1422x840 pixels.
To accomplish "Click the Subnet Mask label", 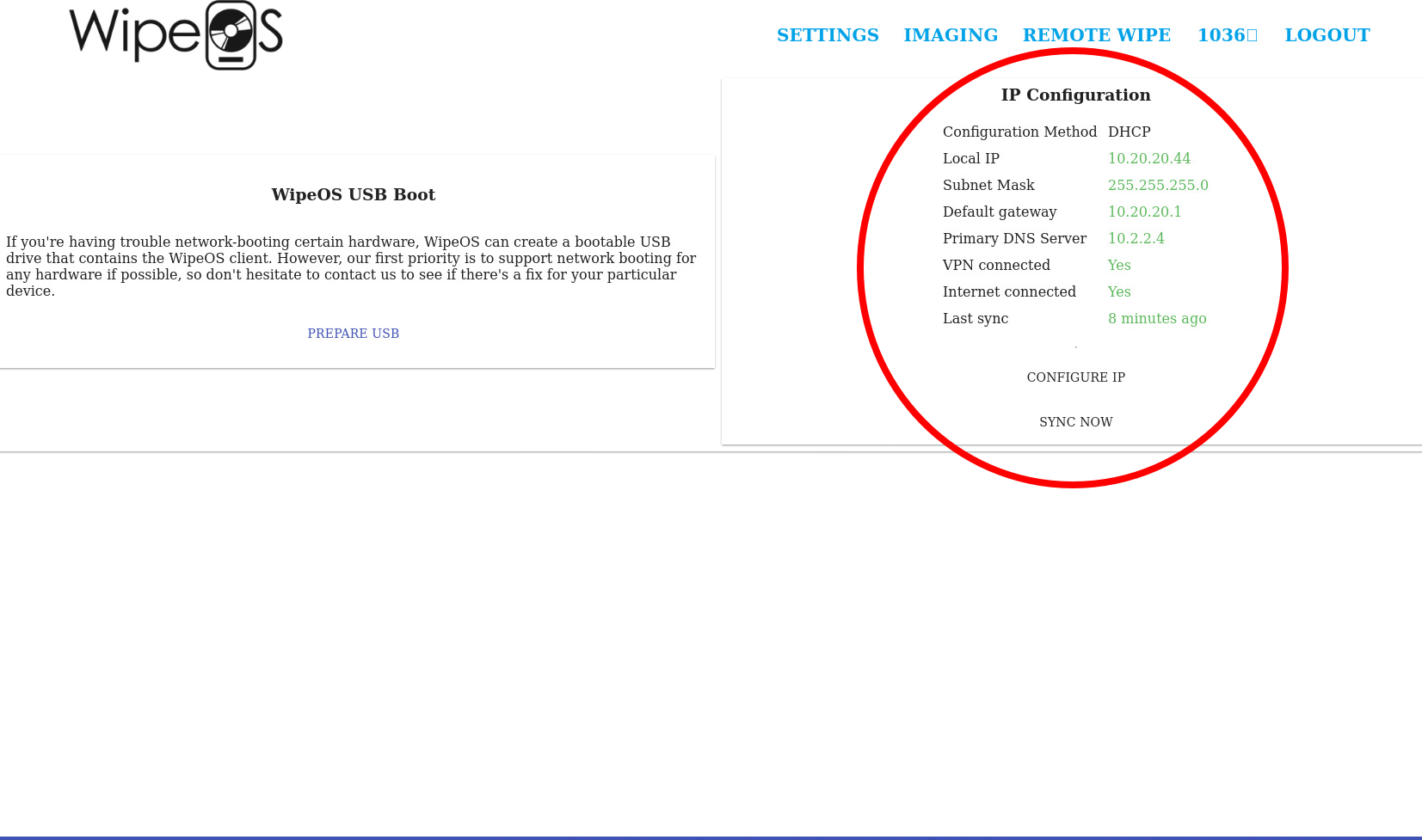I will point(988,185).
